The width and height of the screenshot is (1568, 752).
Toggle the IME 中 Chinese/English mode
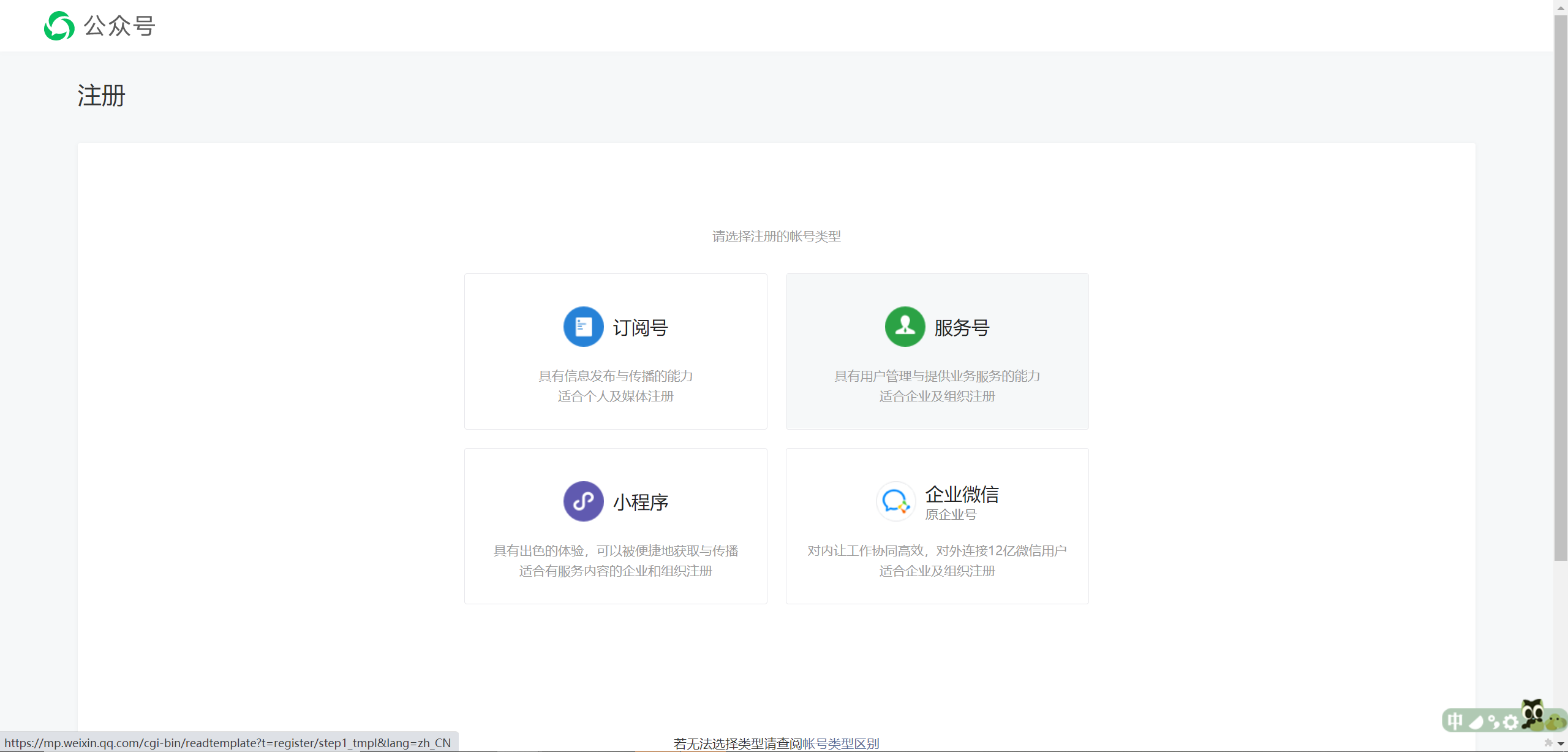pyautogui.click(x=1455, y=721)
